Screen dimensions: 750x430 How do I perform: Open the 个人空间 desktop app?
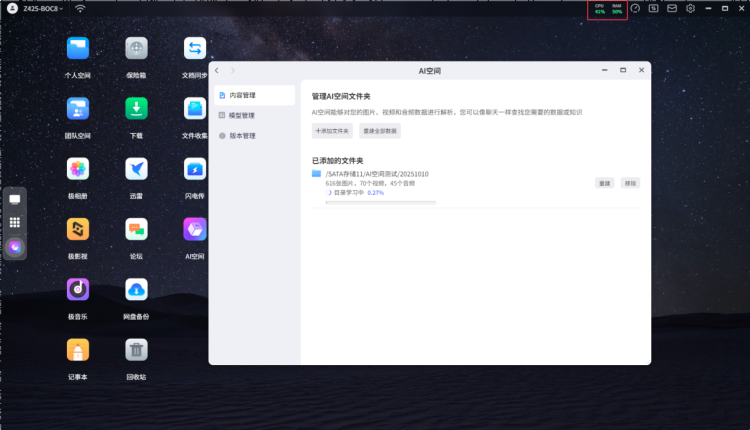(x=78, y=48)
